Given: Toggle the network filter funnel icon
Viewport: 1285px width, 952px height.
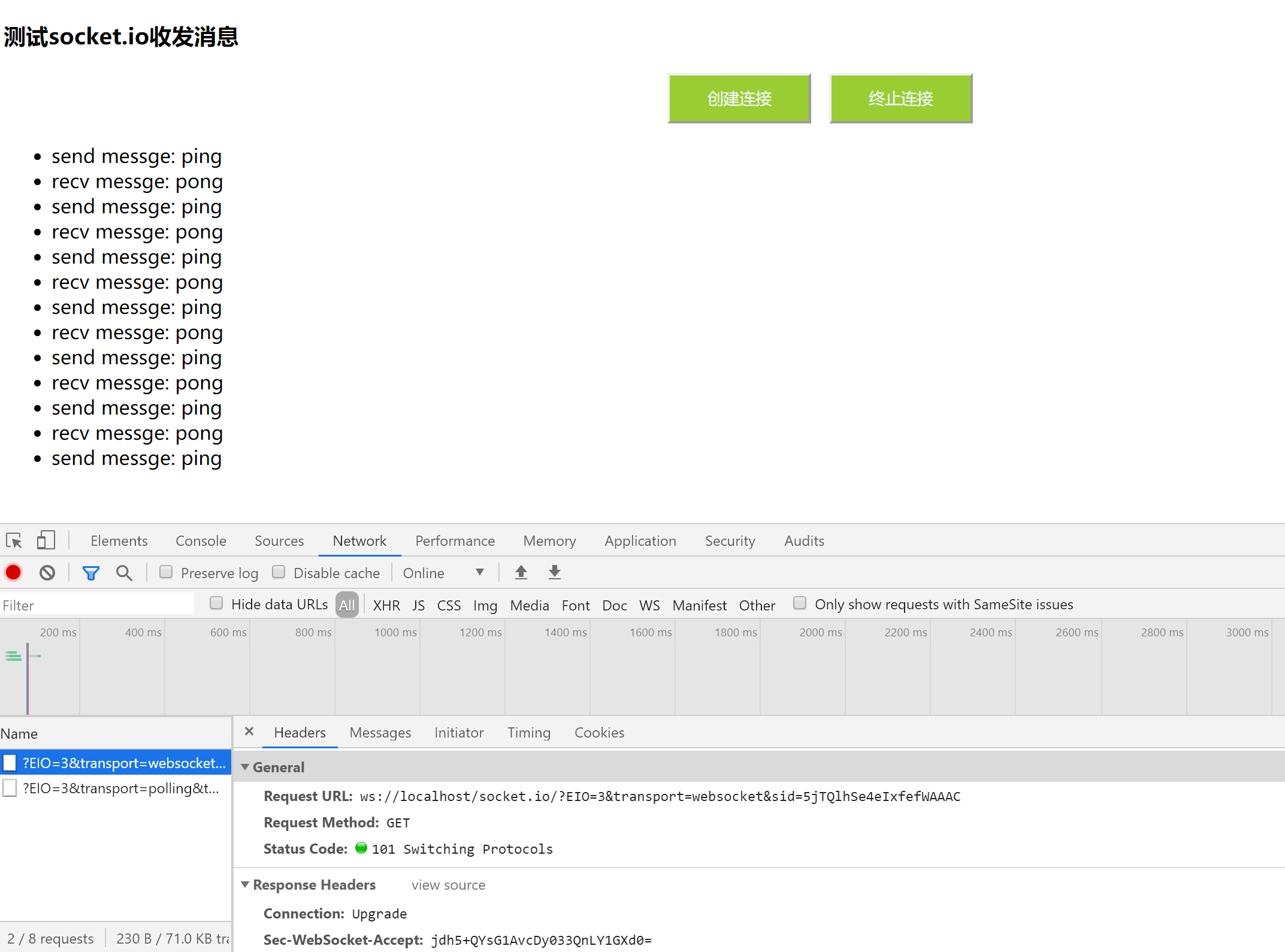Looking at the screenshot, I should tap(90, 573).
